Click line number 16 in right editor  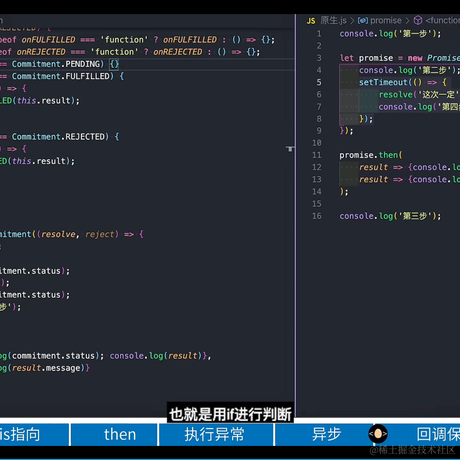[x=317, y=216]
